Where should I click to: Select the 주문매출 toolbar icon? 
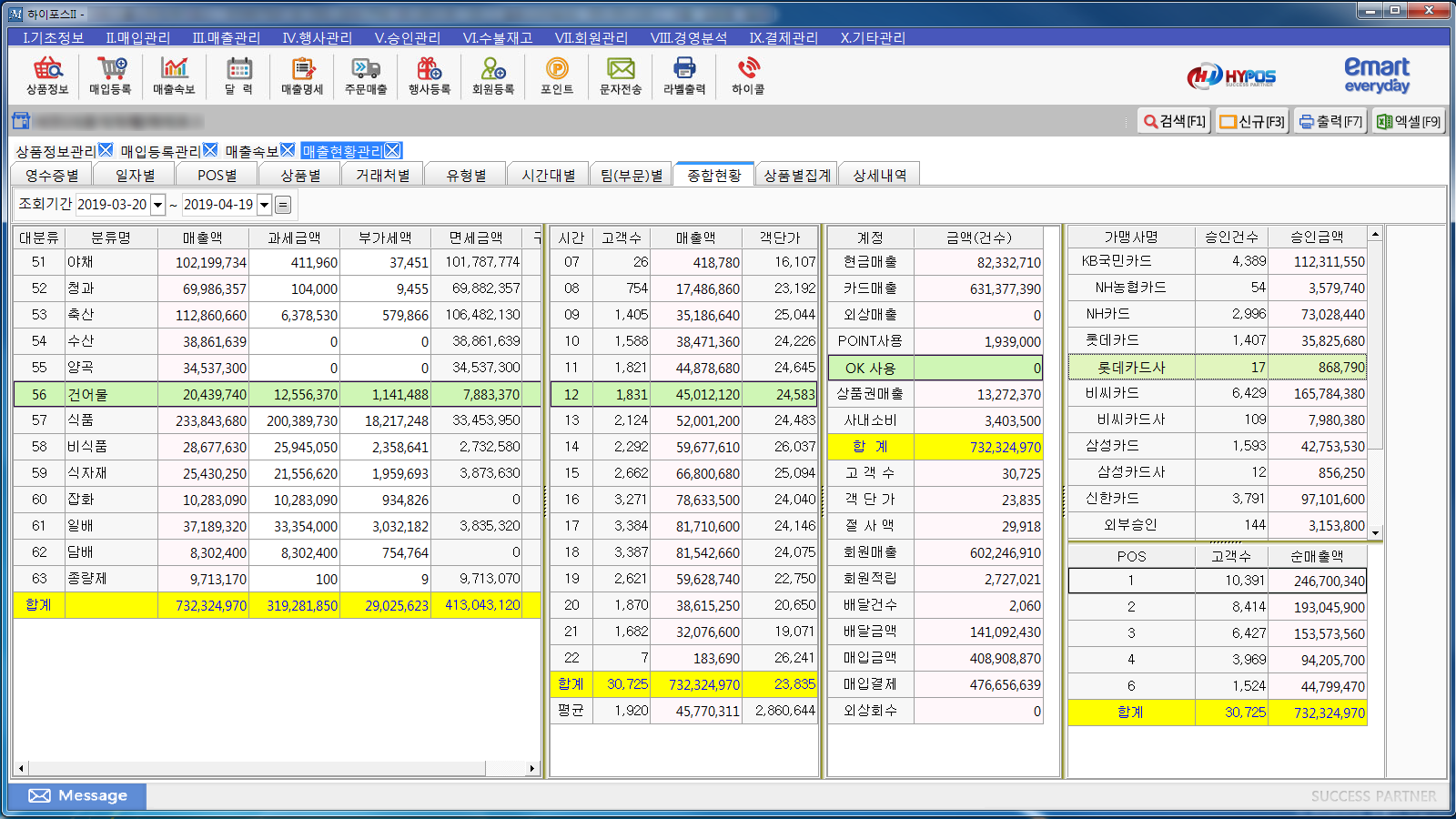tap(366, 76)
